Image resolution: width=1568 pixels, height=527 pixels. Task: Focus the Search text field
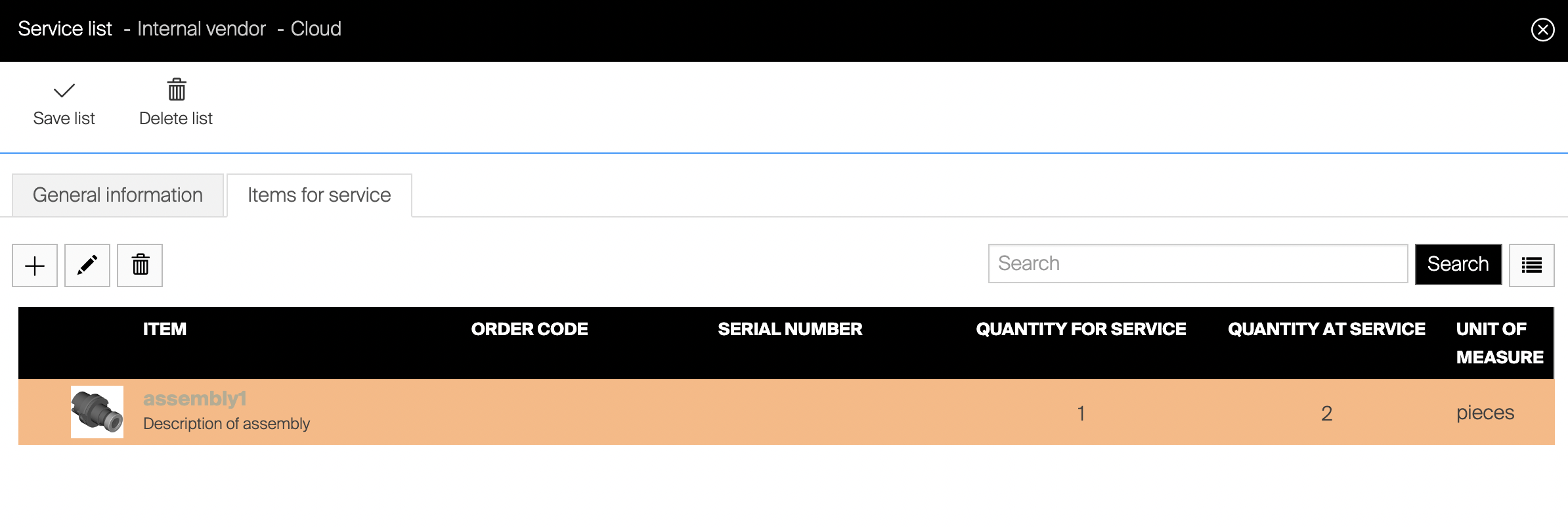pos(1197,263)
